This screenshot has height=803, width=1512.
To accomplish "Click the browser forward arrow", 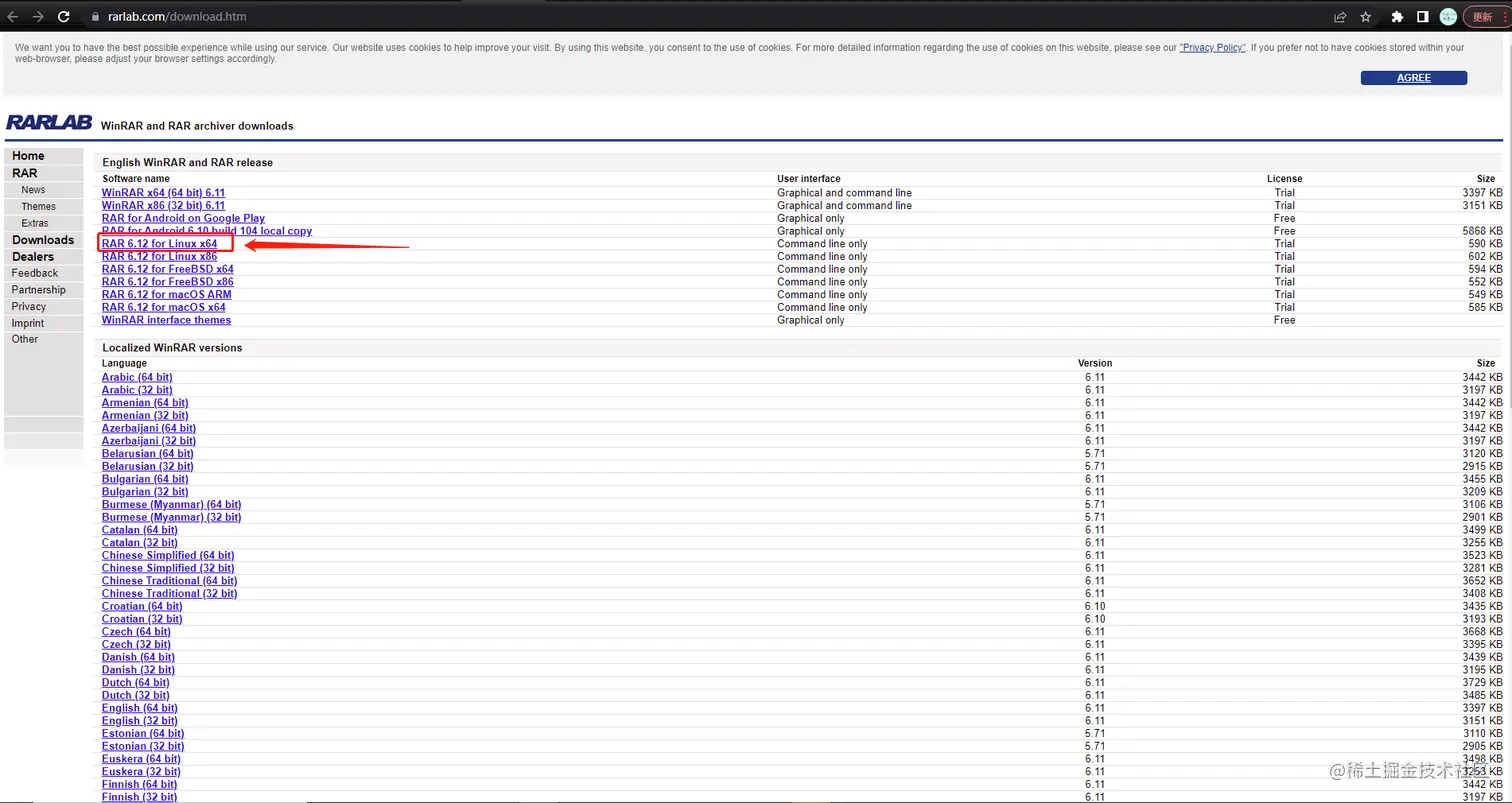I will coord(38,17).
